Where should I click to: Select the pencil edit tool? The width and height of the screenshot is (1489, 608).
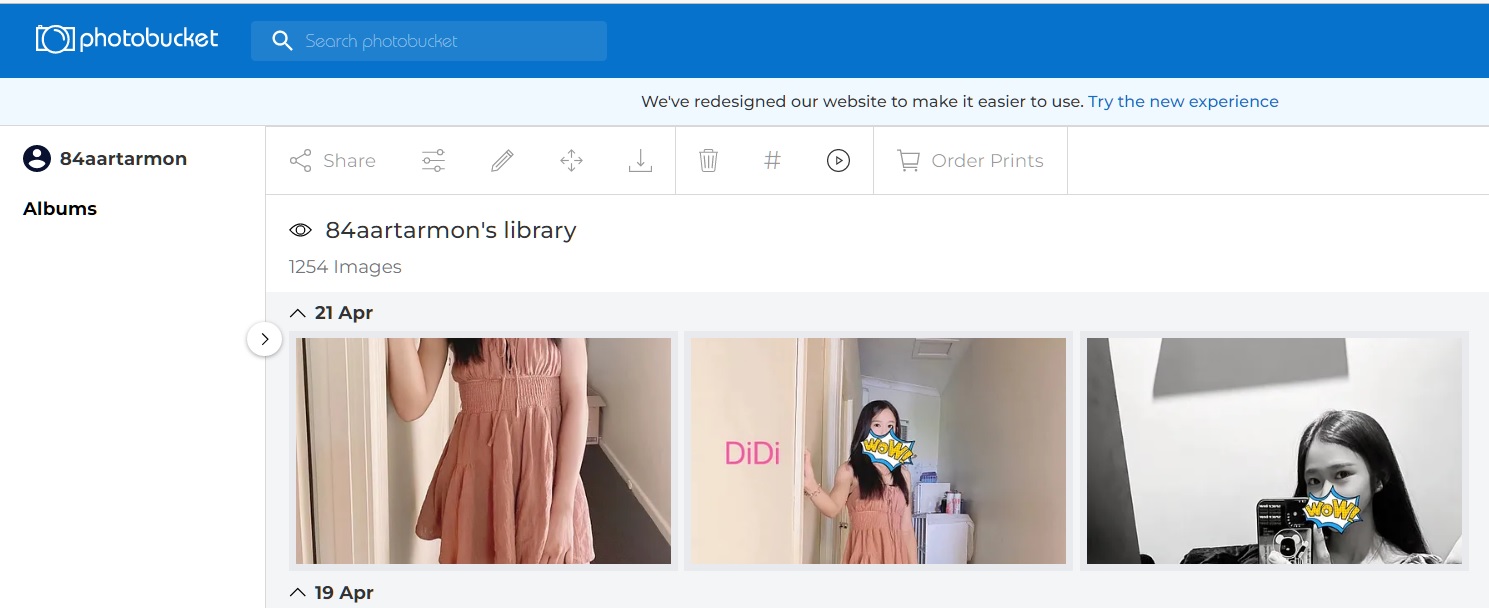point(502,161)
